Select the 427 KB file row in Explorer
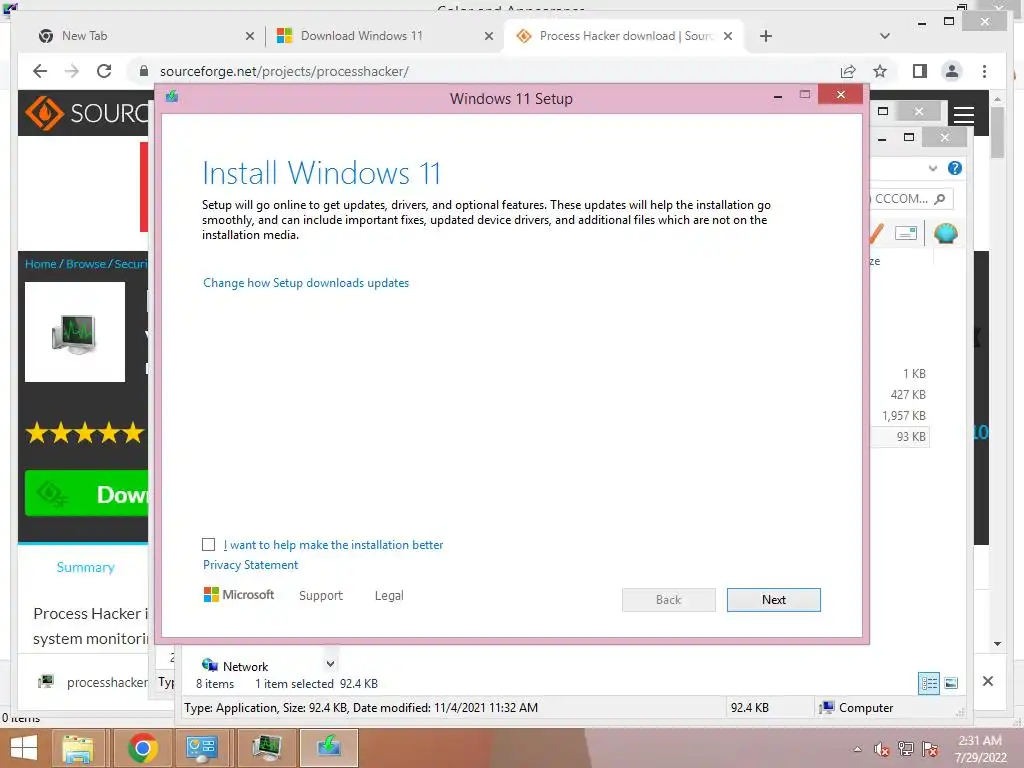1024x768 pixels. tap(900, 394)
